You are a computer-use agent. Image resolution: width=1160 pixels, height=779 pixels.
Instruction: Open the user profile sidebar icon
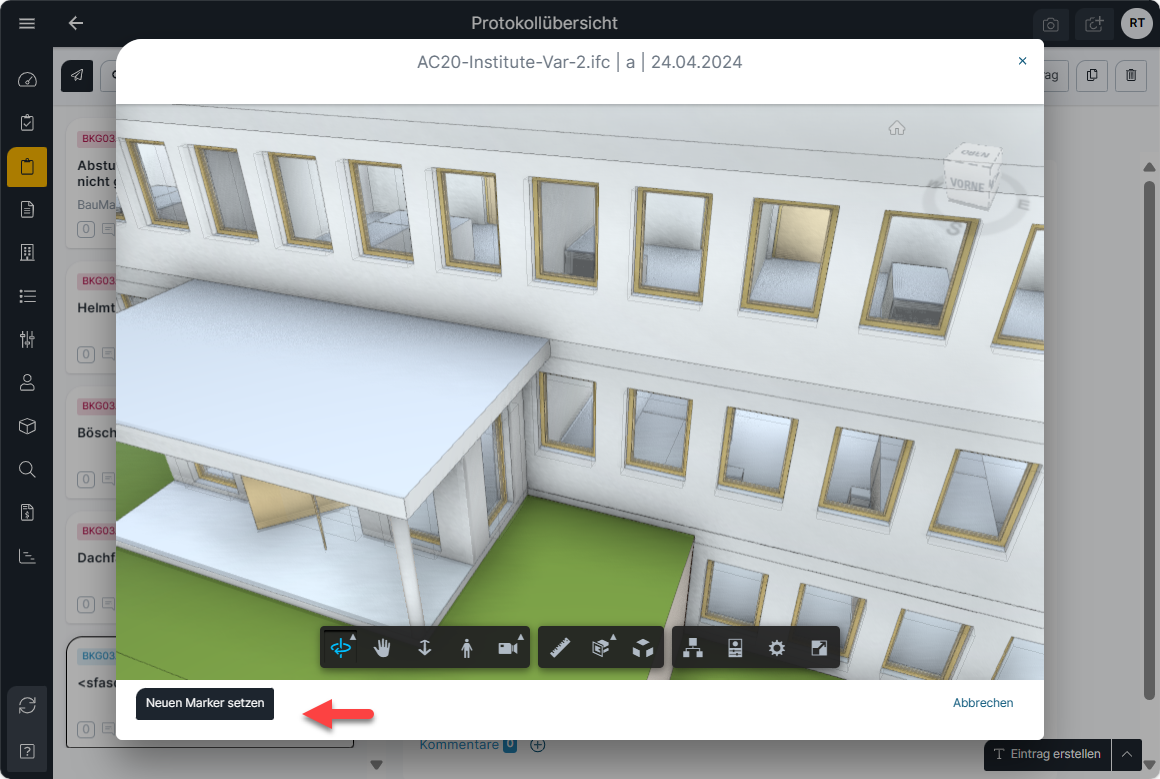pyautogui.click(x=27, y=382)
